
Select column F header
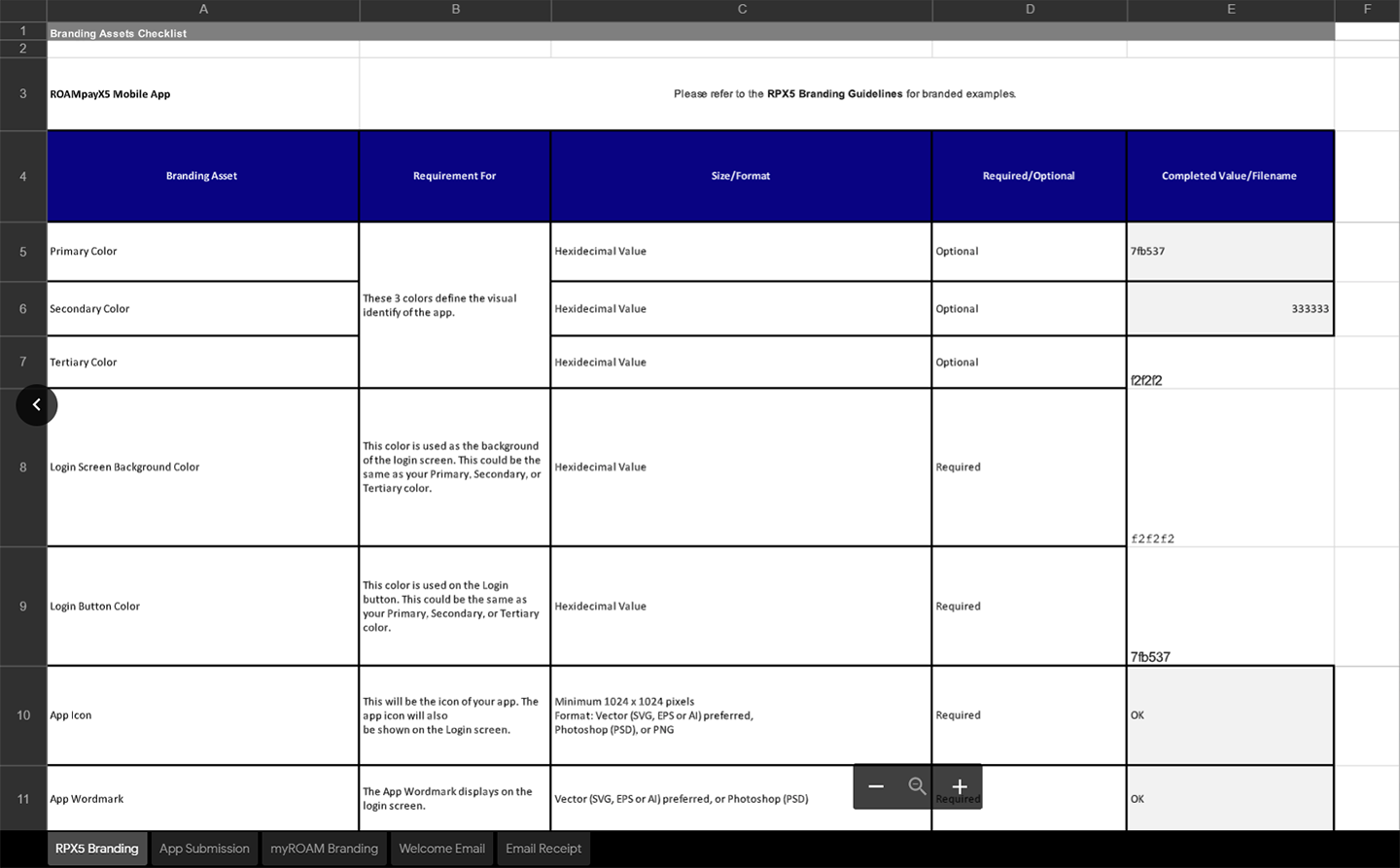[1367, 10]
